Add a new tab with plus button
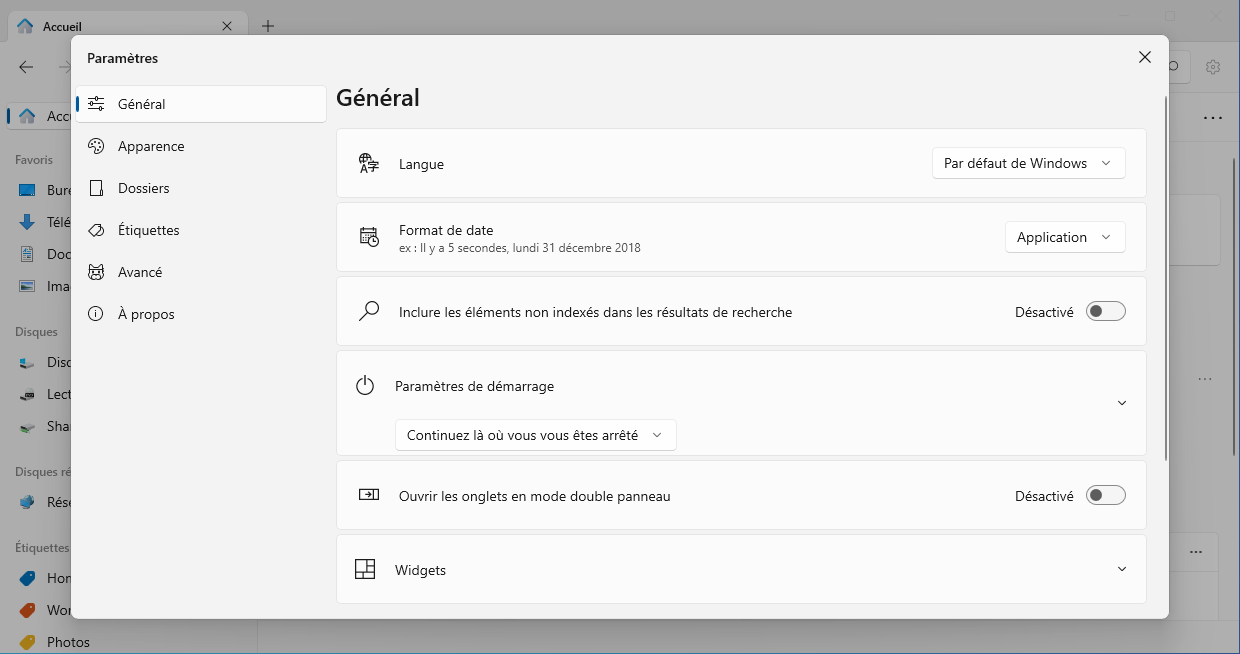 coord(268,26)
